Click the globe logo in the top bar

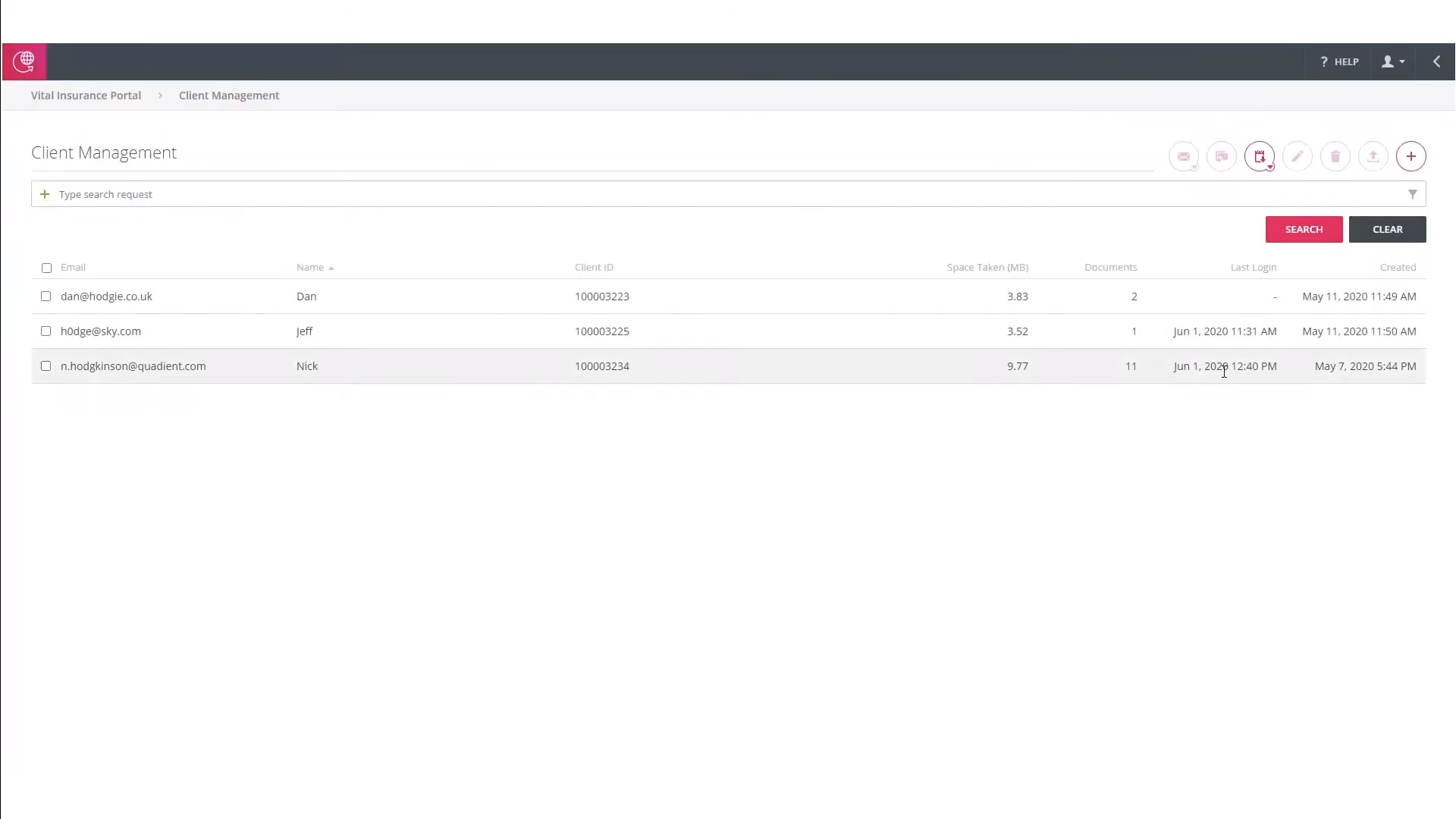[24, 61]
